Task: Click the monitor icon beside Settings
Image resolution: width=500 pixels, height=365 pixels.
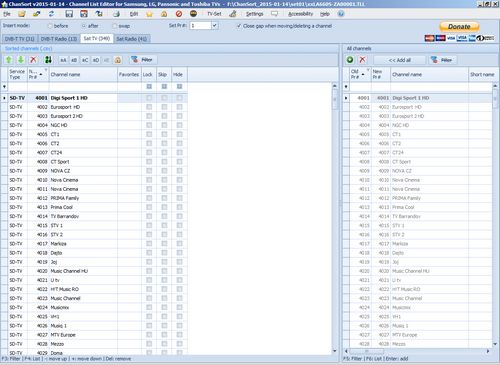Action: [274, 14]
